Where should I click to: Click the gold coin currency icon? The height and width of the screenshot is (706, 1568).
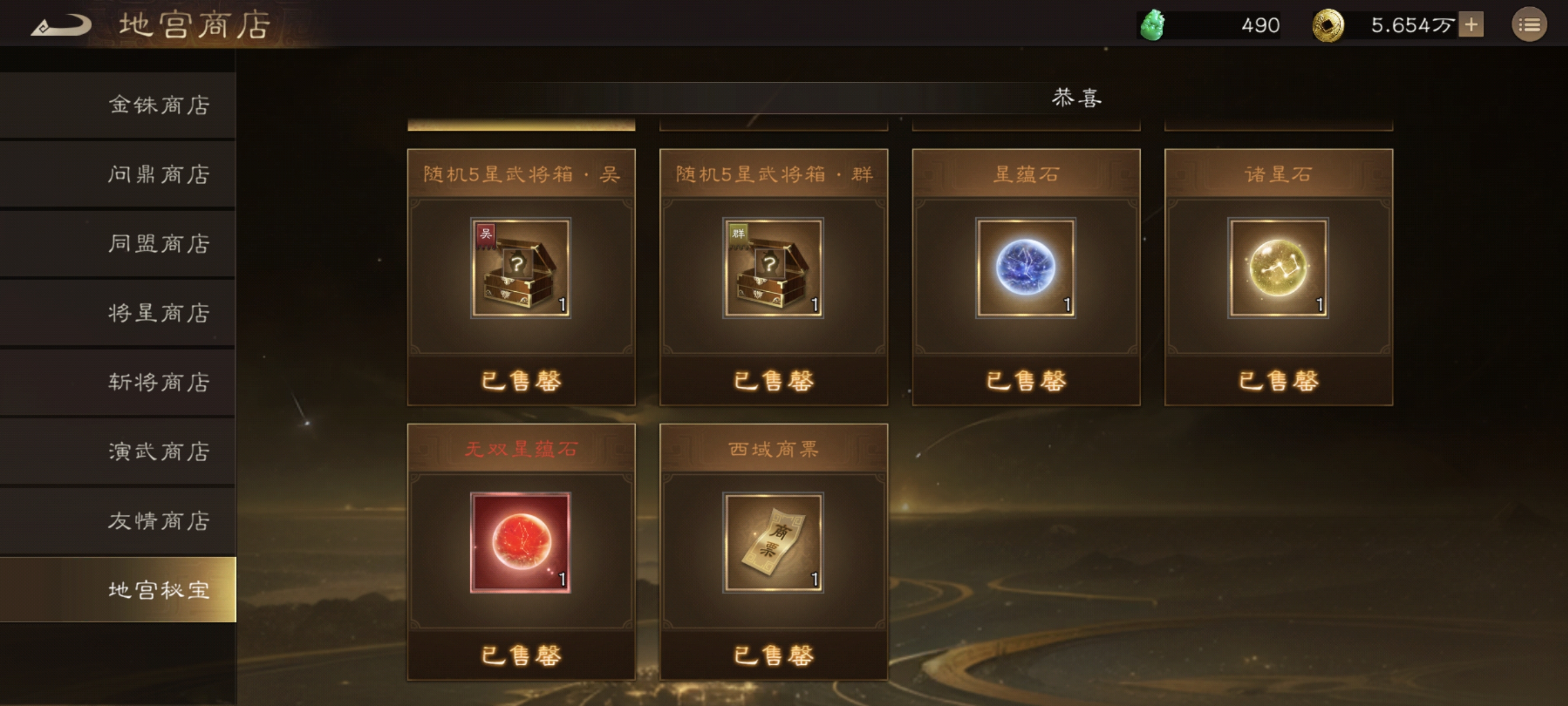[1328, 25]
